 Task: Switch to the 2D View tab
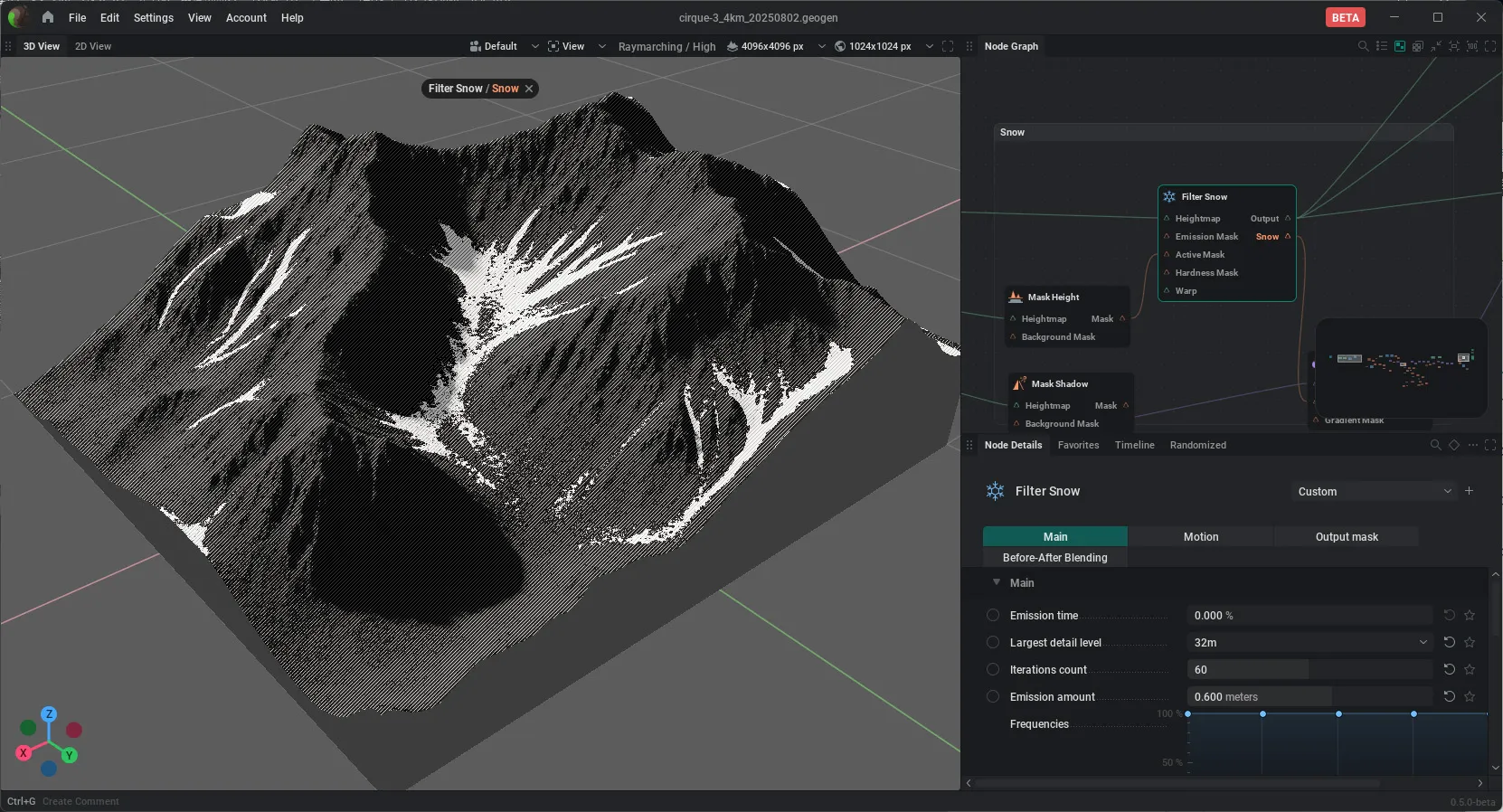pos(93,46)
